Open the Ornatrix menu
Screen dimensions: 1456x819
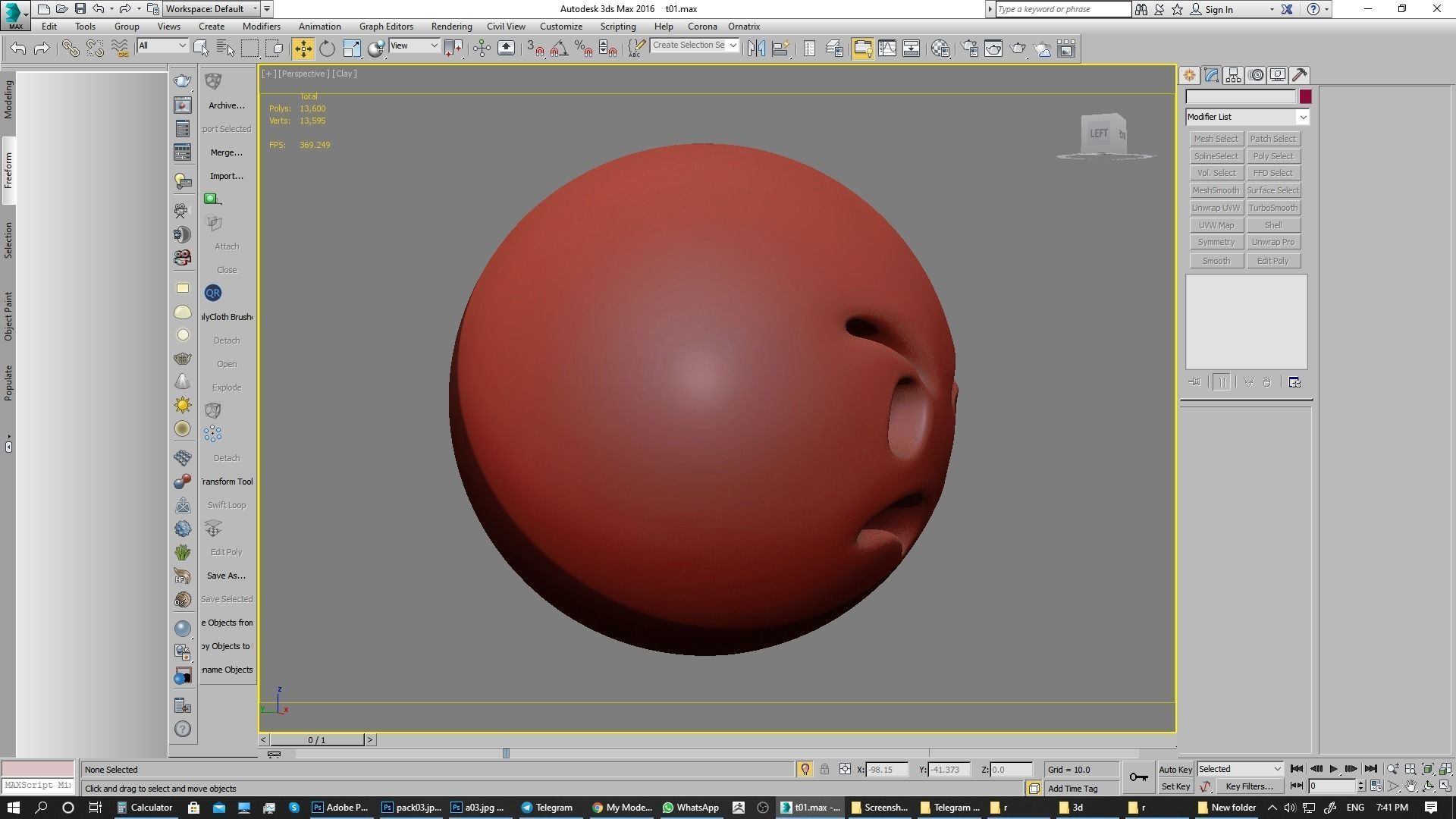click(744, 26)
